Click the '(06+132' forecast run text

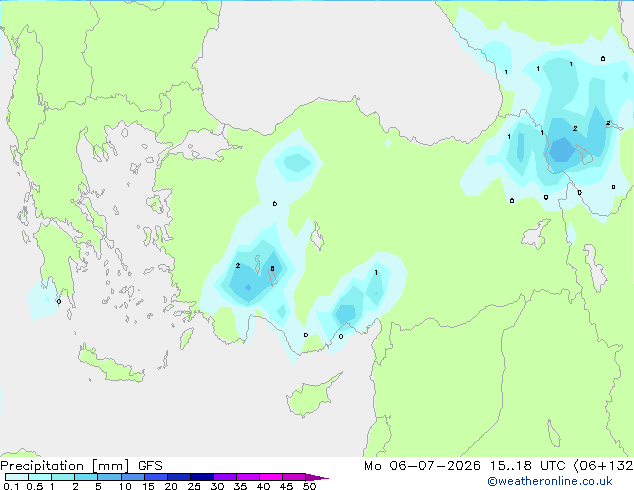(x=604, y=466)
